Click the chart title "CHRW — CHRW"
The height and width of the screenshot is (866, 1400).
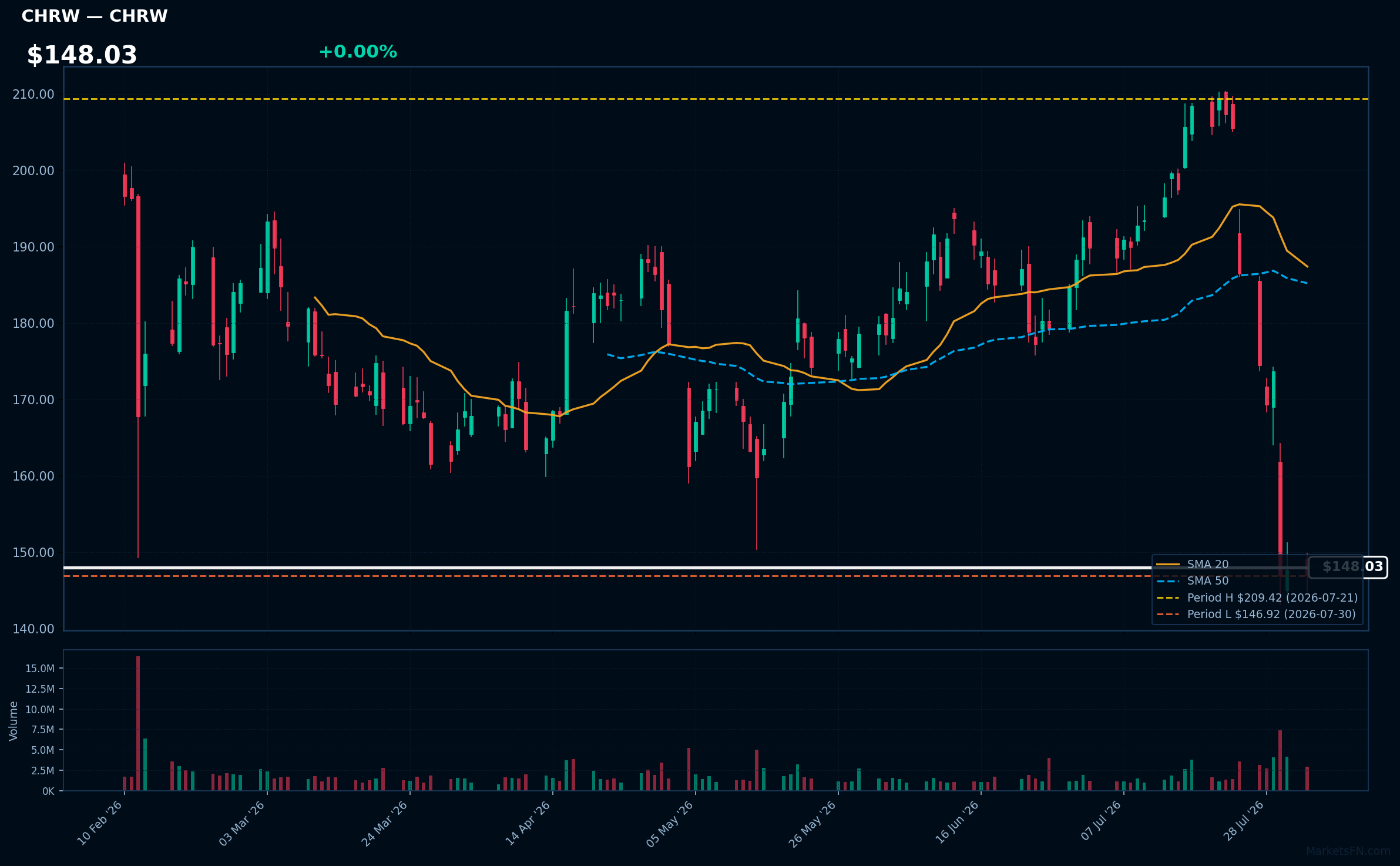coord(95,16)
